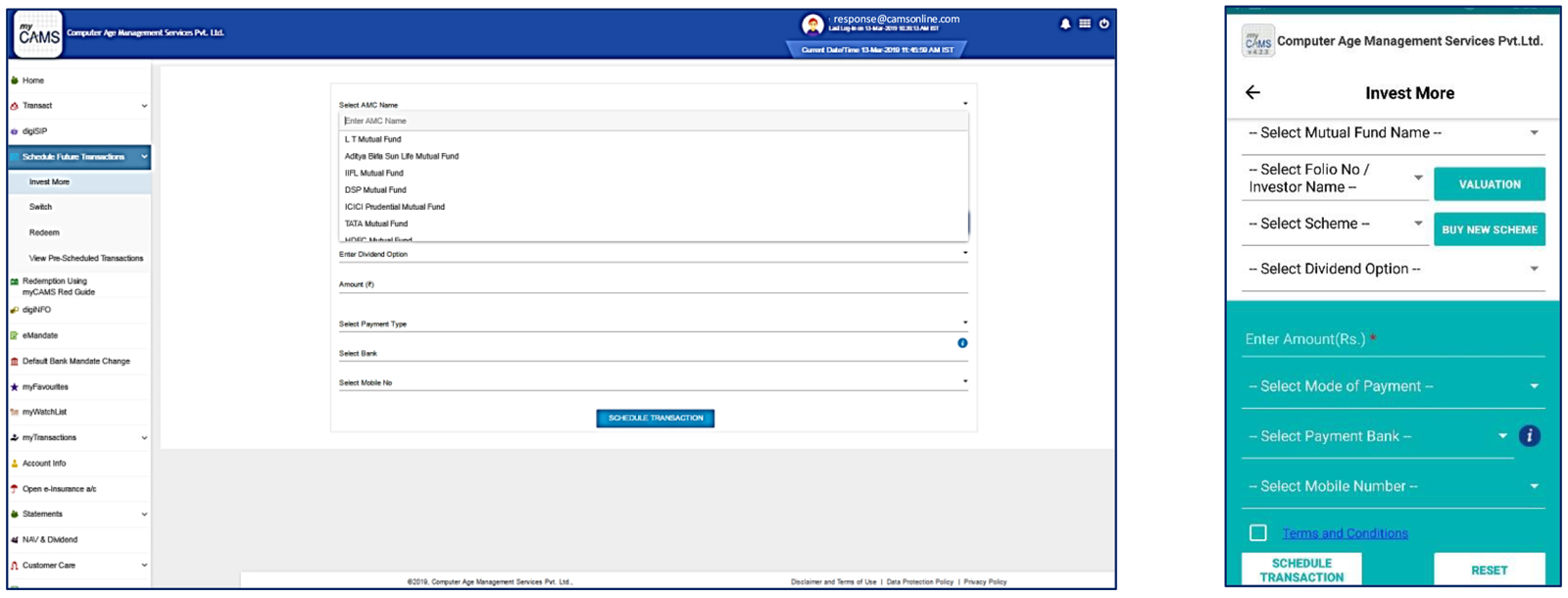
Task: Click the blue SCHEDULE TRANSACTION button
Action: pos(655,419)
